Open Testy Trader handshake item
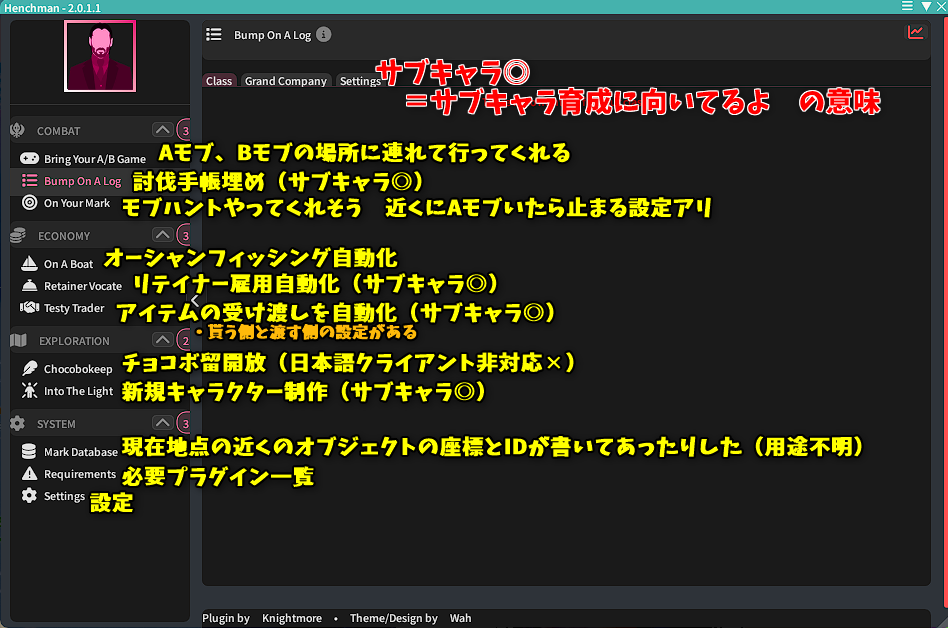The width and height of the screenshot is (948, 628). 73,308
